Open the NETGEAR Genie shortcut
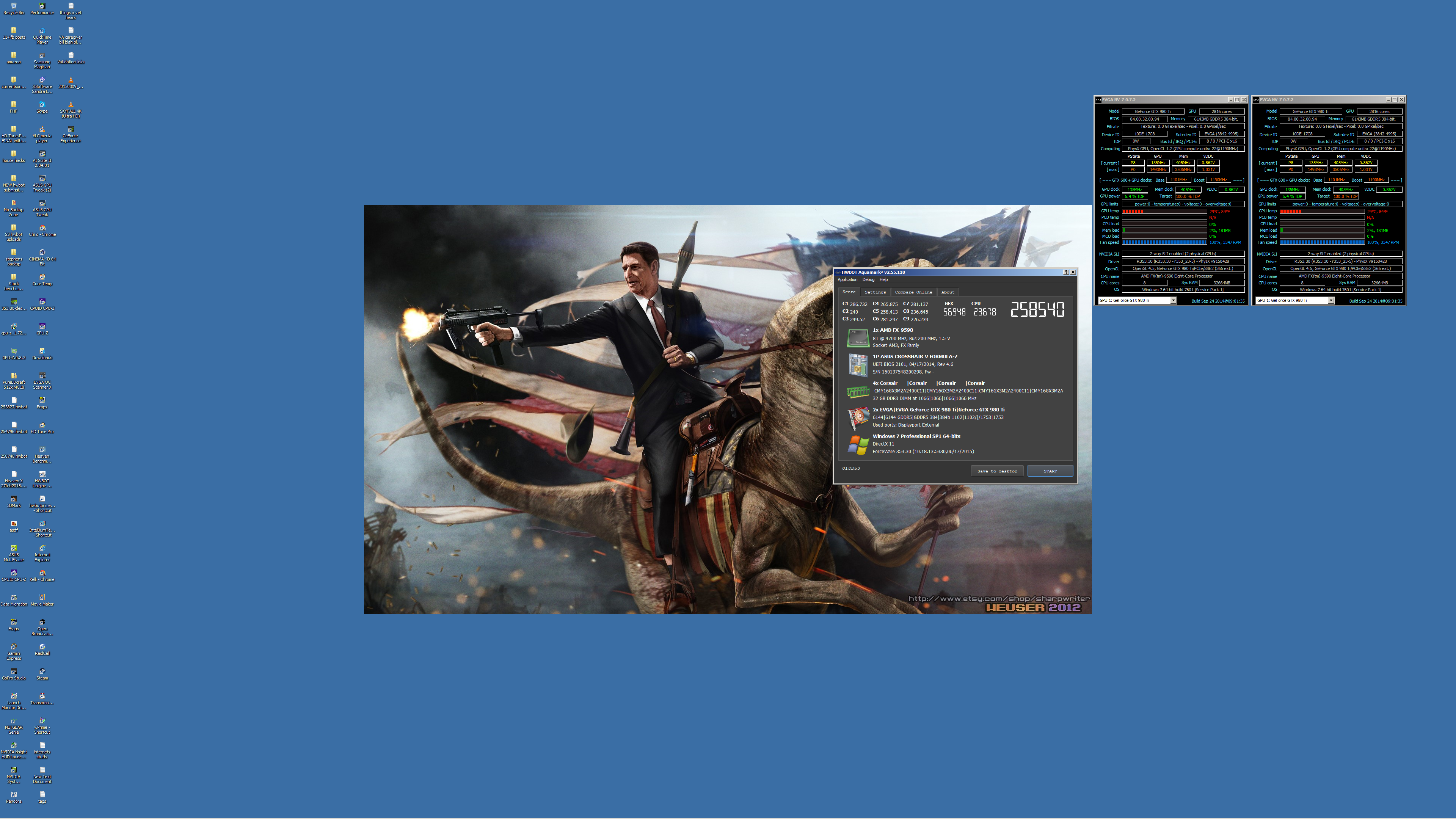The height and width of the screenshot is (819, 1456). coord(14,726)
